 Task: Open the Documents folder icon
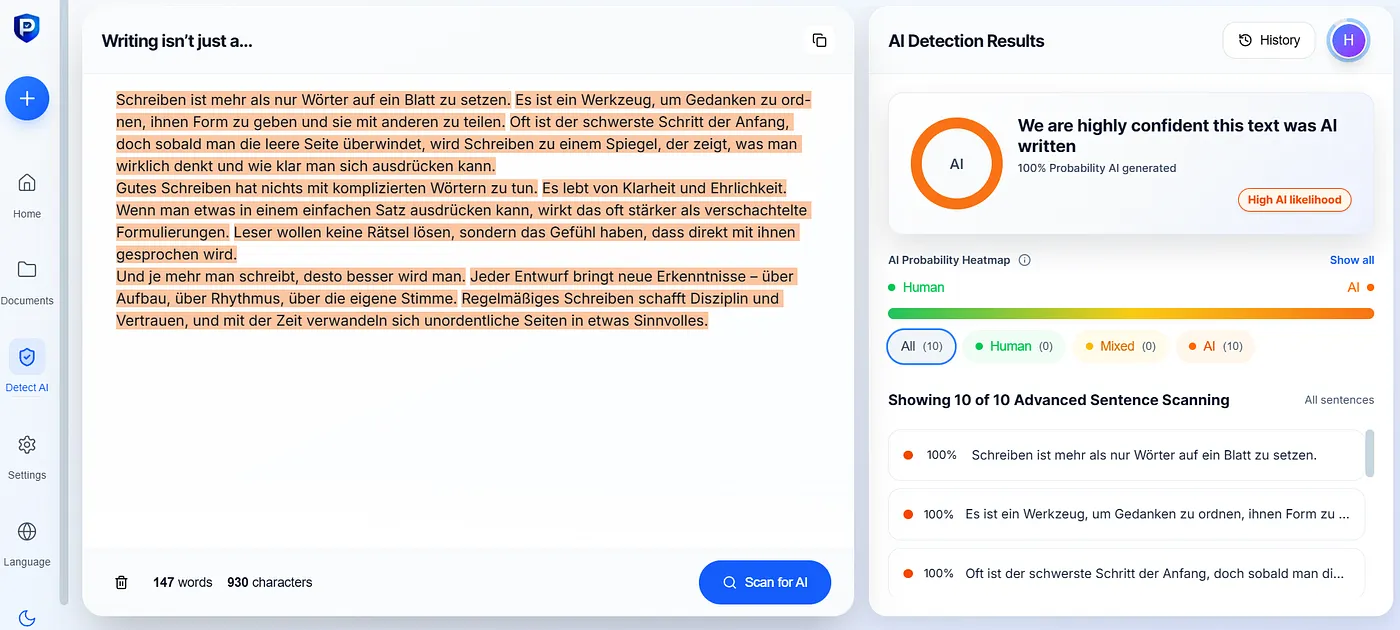pos(27,269)
